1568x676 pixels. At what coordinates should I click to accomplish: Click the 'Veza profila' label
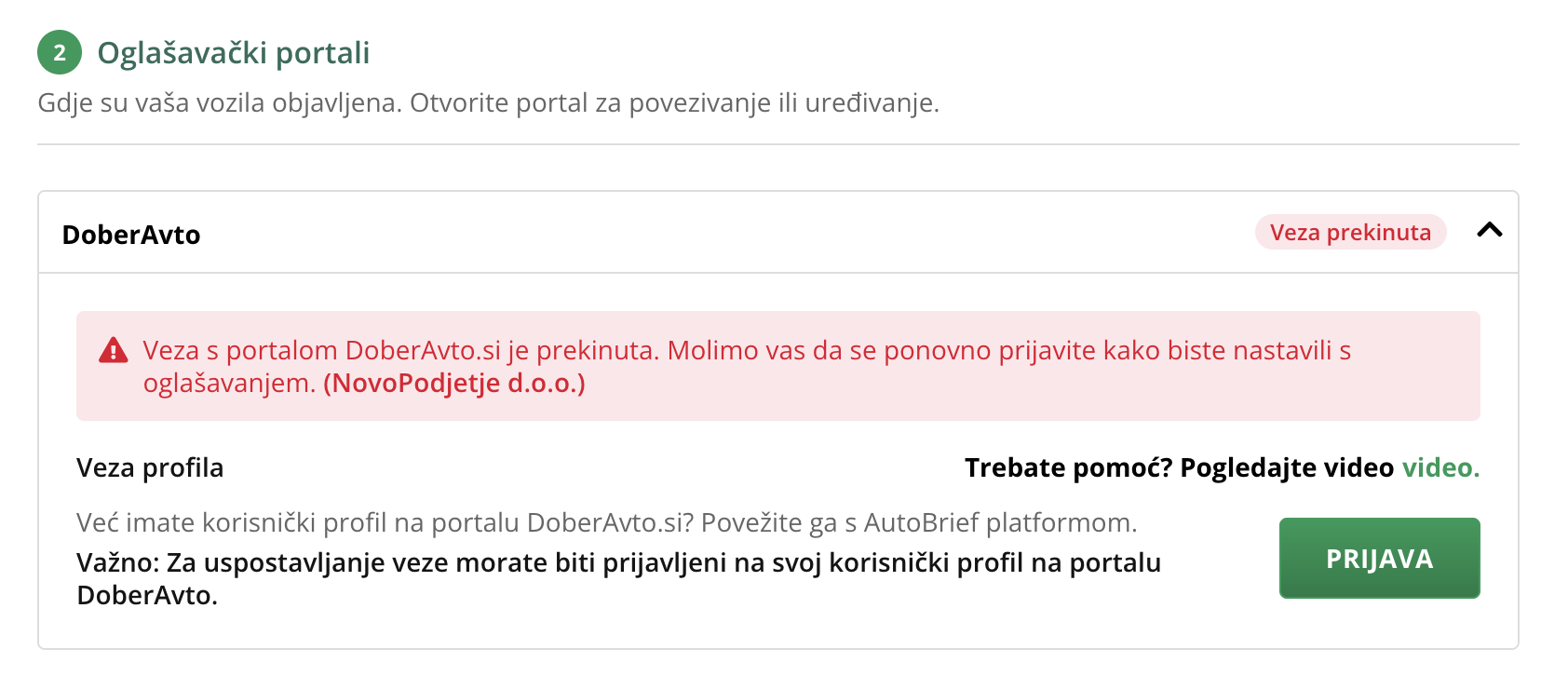click(150, 467)
